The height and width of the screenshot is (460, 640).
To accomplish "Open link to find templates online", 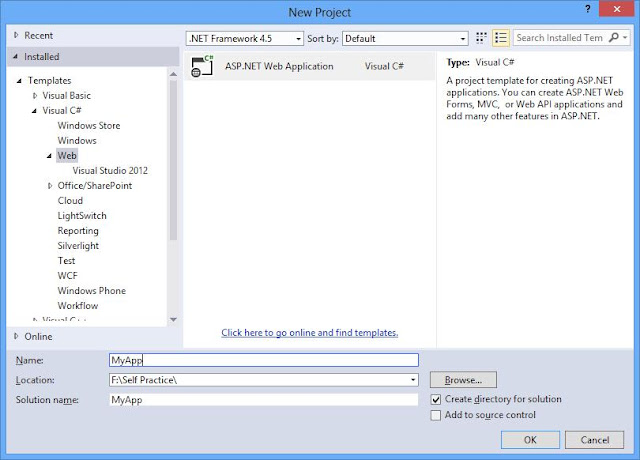I will pos(310,333).
